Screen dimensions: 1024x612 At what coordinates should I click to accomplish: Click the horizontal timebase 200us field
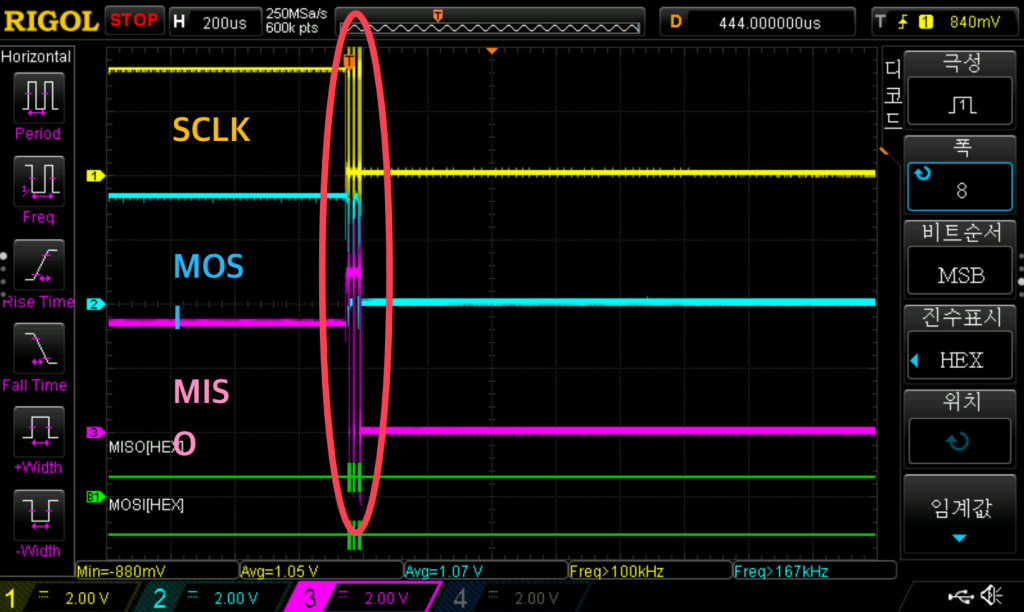coord(216,22)
